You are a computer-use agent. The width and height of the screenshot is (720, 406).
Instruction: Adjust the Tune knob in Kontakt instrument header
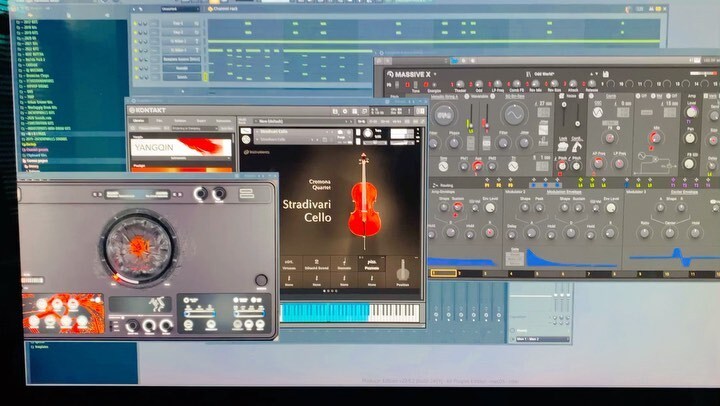[368, 133]
